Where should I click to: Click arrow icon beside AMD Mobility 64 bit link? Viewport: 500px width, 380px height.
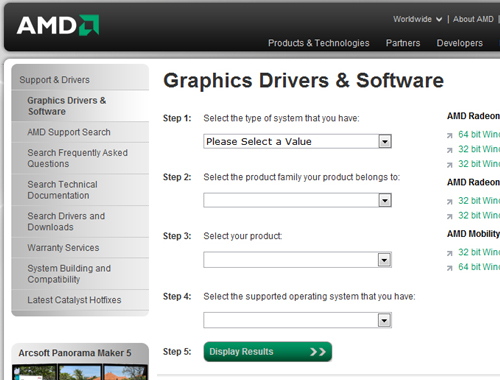click(450, 268)
